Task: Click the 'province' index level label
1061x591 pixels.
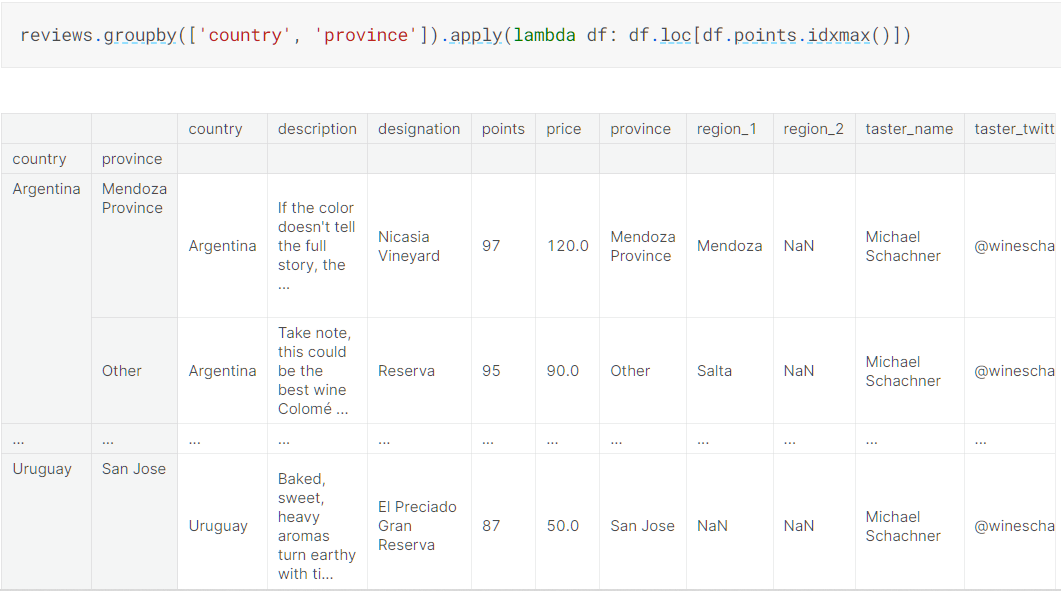Action: coord(132,159)
